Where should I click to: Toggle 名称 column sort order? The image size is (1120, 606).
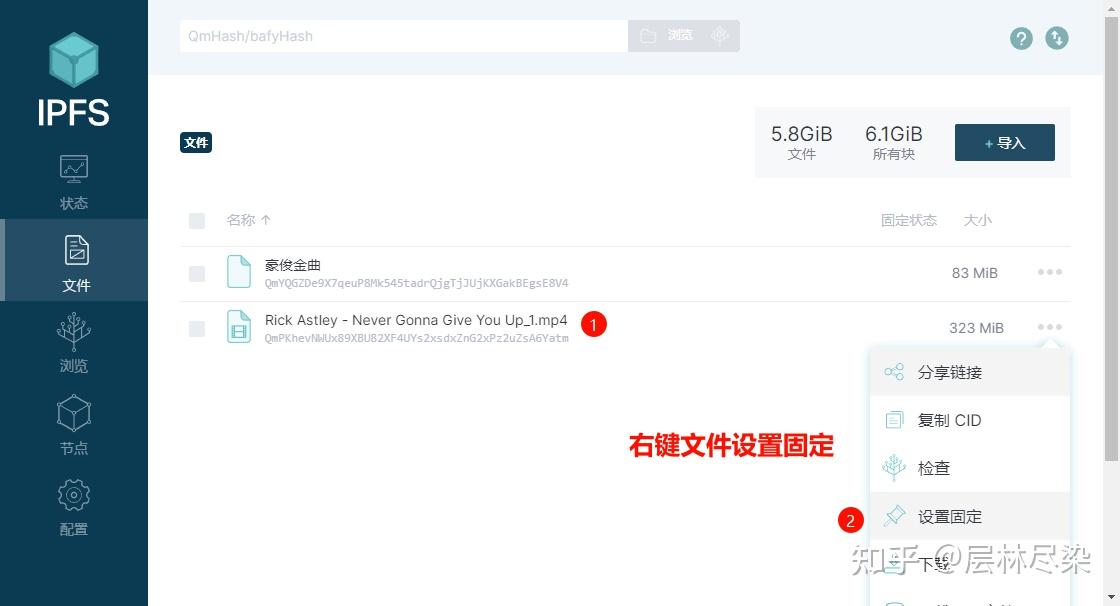pos(245,220)
